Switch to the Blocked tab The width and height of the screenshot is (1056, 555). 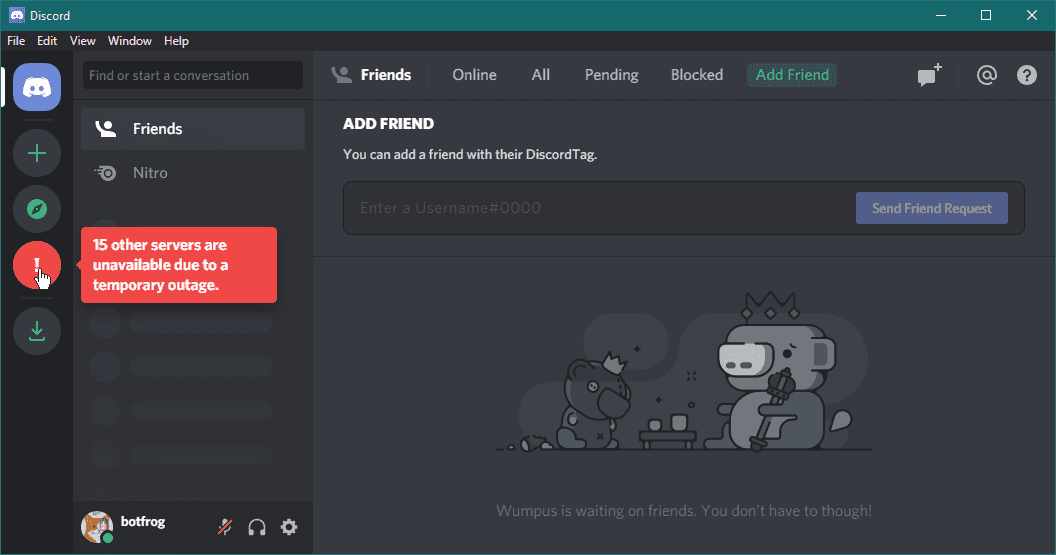[x=697, y=75]
